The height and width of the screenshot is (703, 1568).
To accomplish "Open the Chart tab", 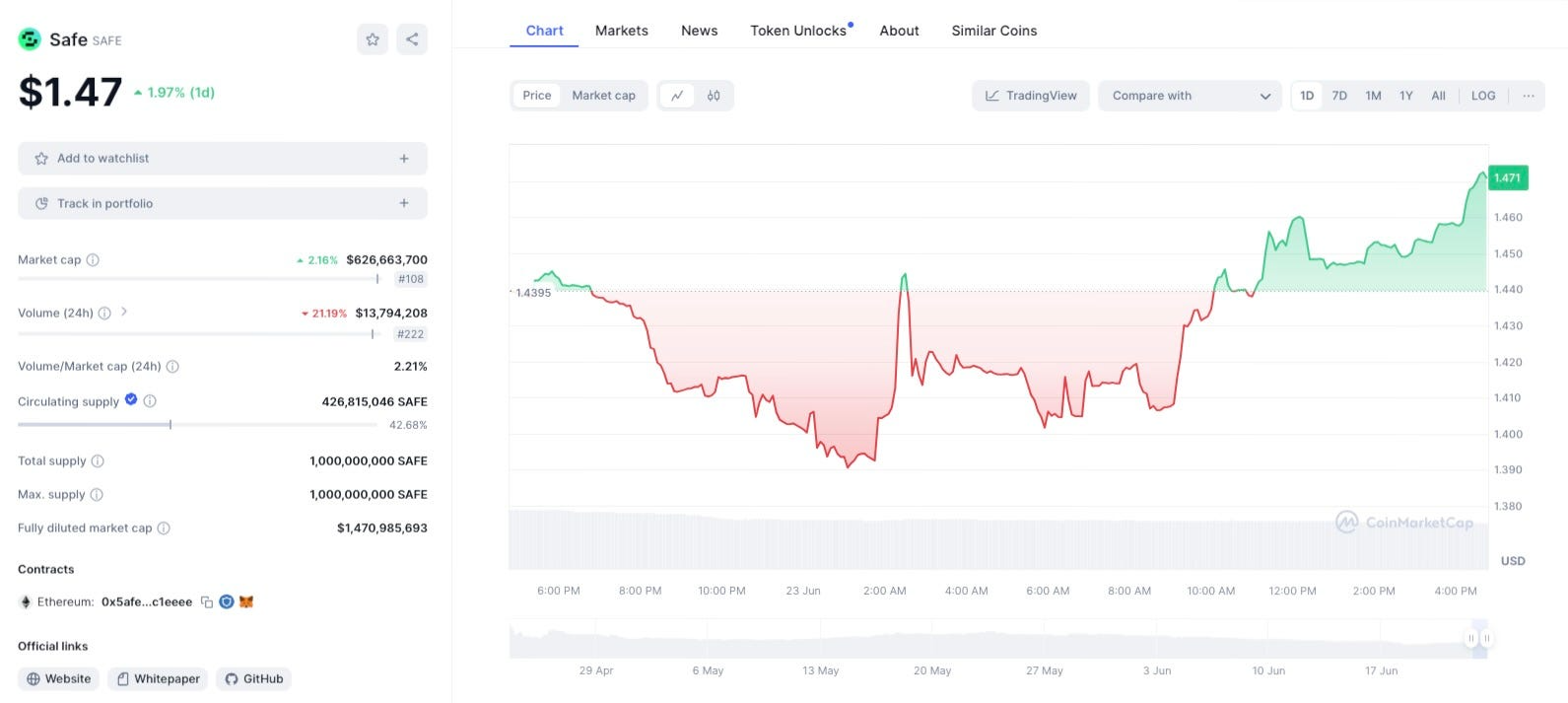I will coord(545,31).
